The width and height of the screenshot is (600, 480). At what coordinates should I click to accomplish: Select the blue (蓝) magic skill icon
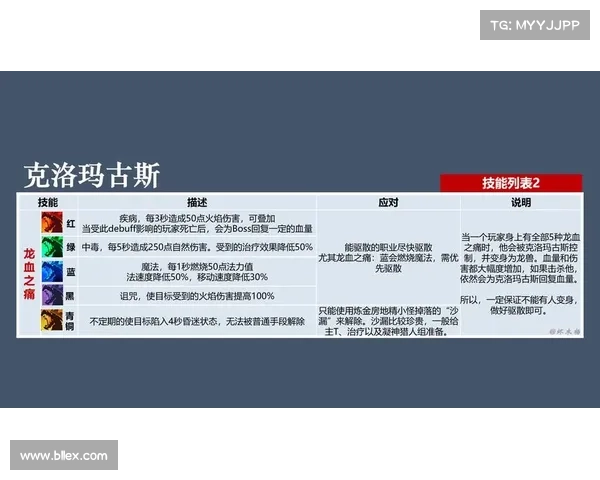[49, 271]
